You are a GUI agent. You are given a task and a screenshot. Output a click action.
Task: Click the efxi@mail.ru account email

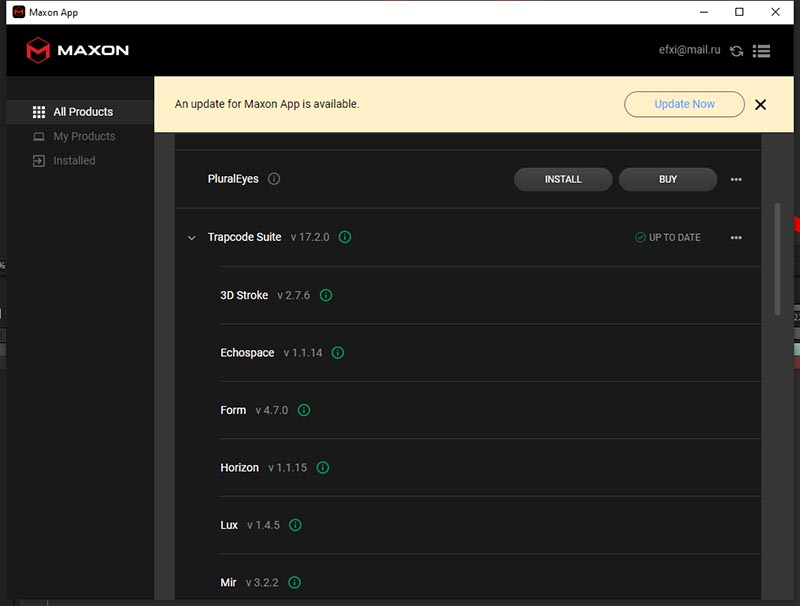pos(689,50)
